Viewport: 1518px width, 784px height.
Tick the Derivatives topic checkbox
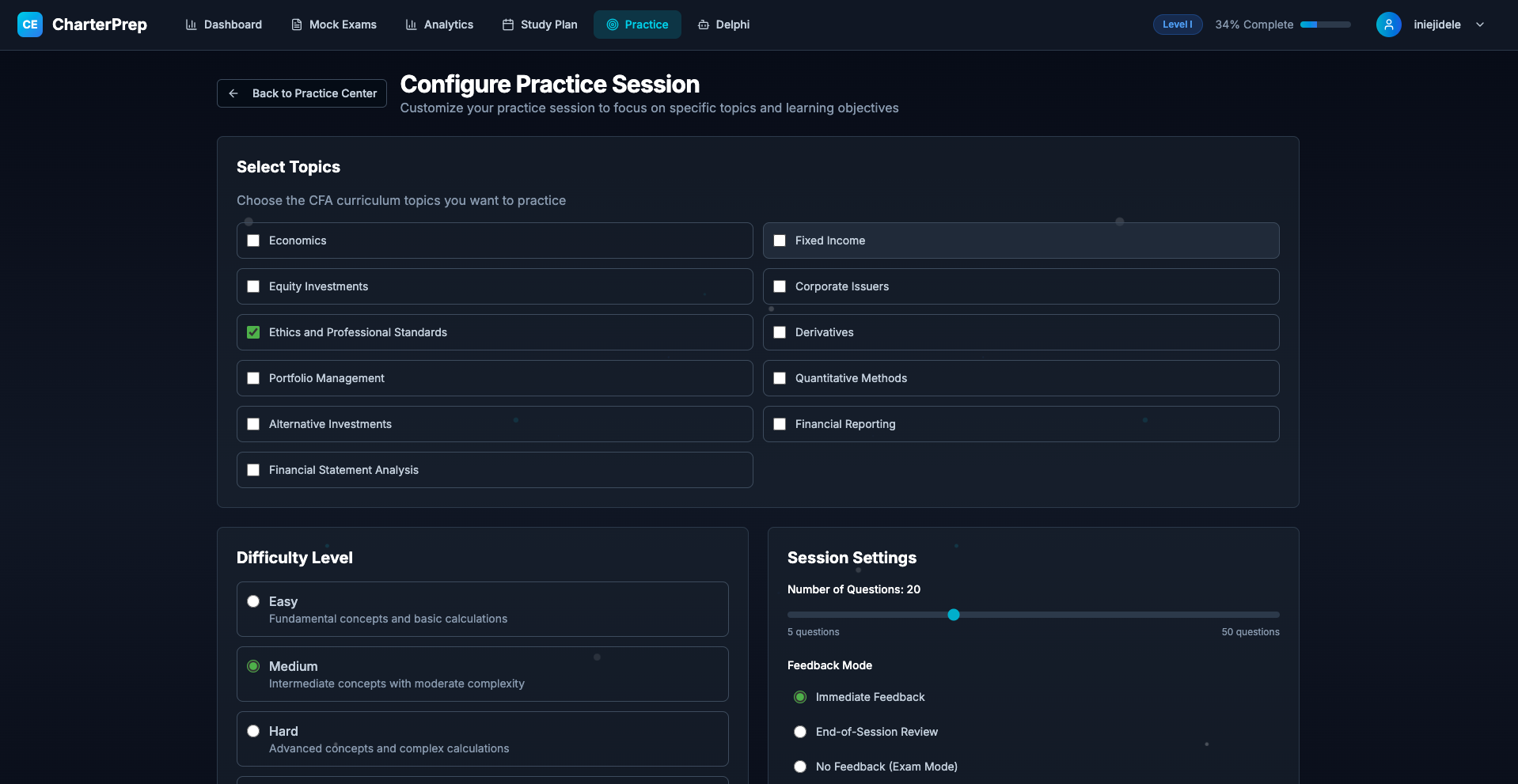[780, 332]
